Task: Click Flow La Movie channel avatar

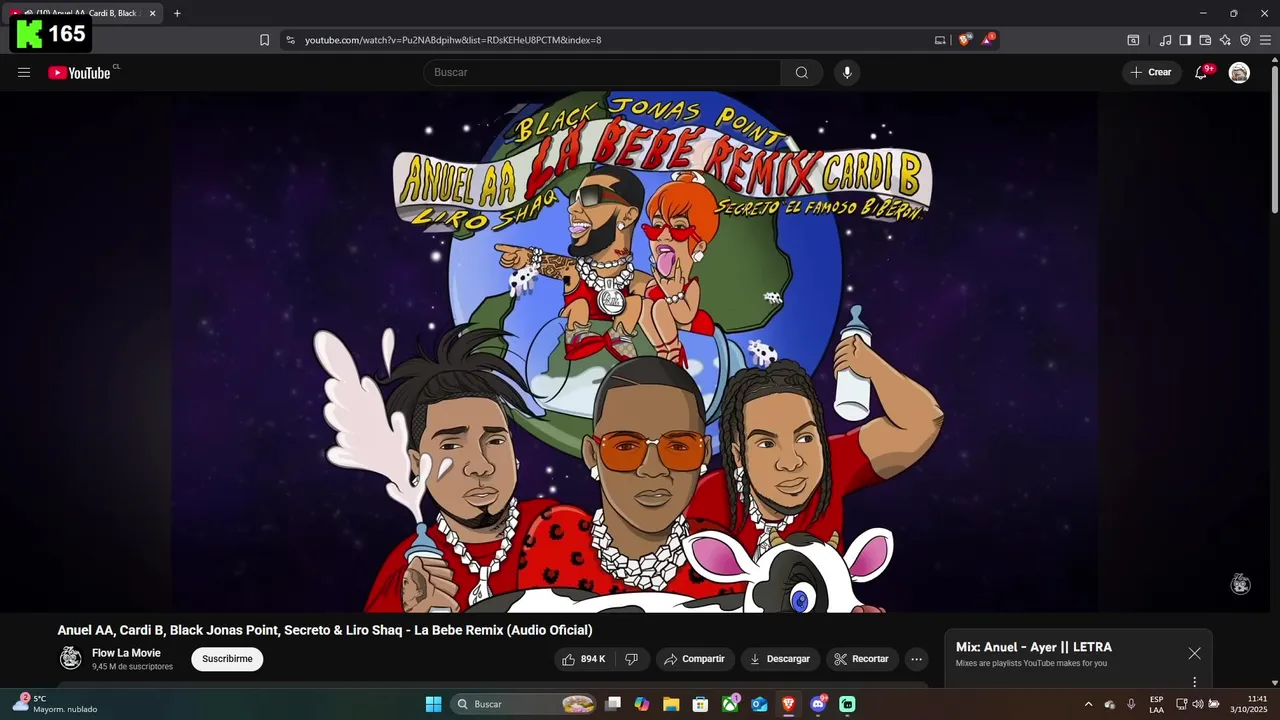Action: (x=70, y=658)
